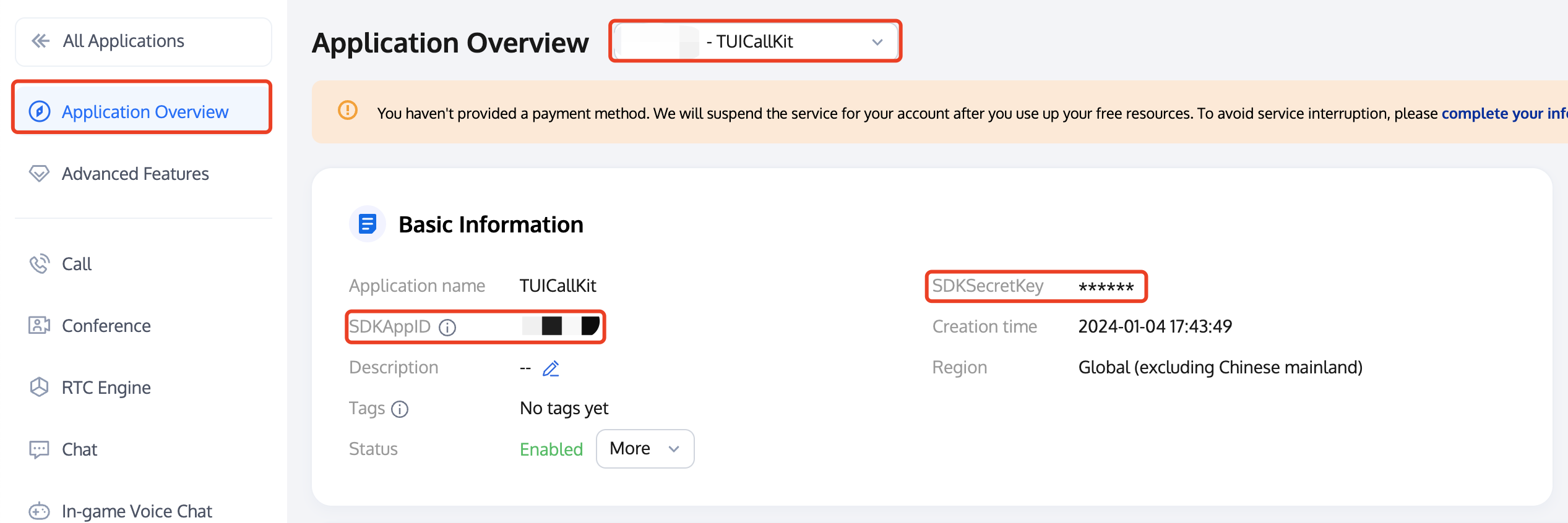The height and width of the screenshot is (523, 1568).
Task: Open the More dropdown next to Enabled status
Action: pyautogui.click(x=645, y=449)
